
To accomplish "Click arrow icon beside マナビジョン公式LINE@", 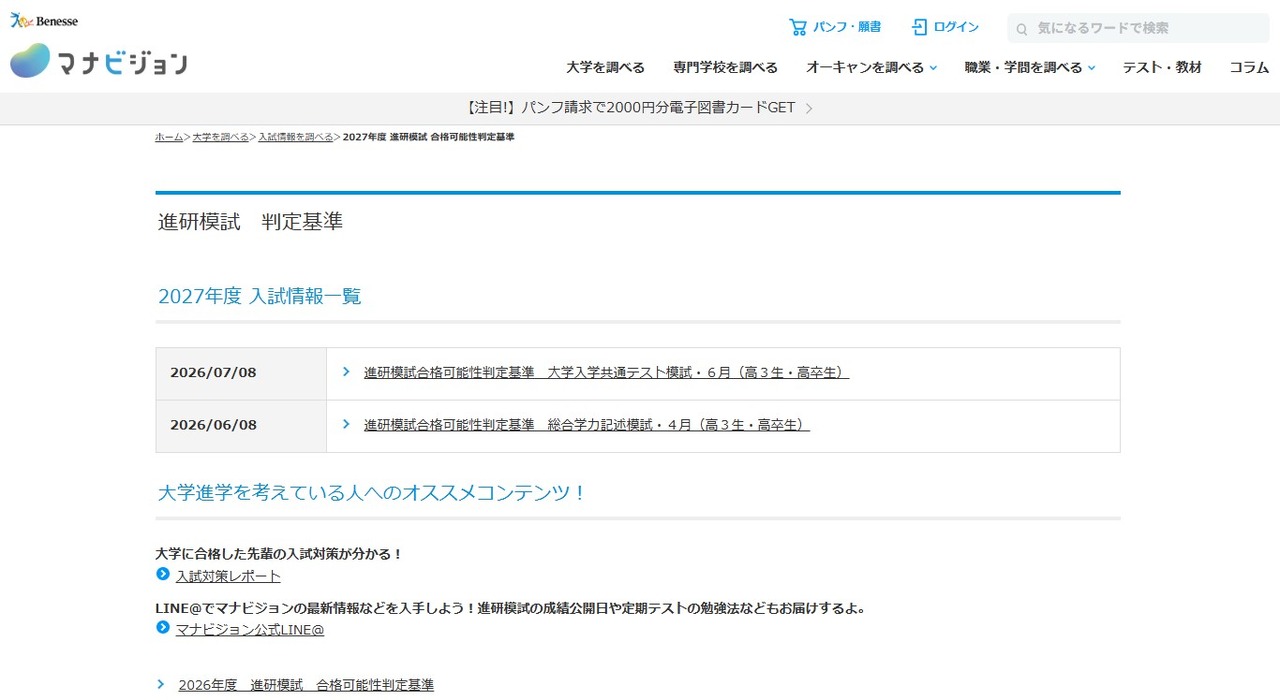I will click(x=163, y=628).
